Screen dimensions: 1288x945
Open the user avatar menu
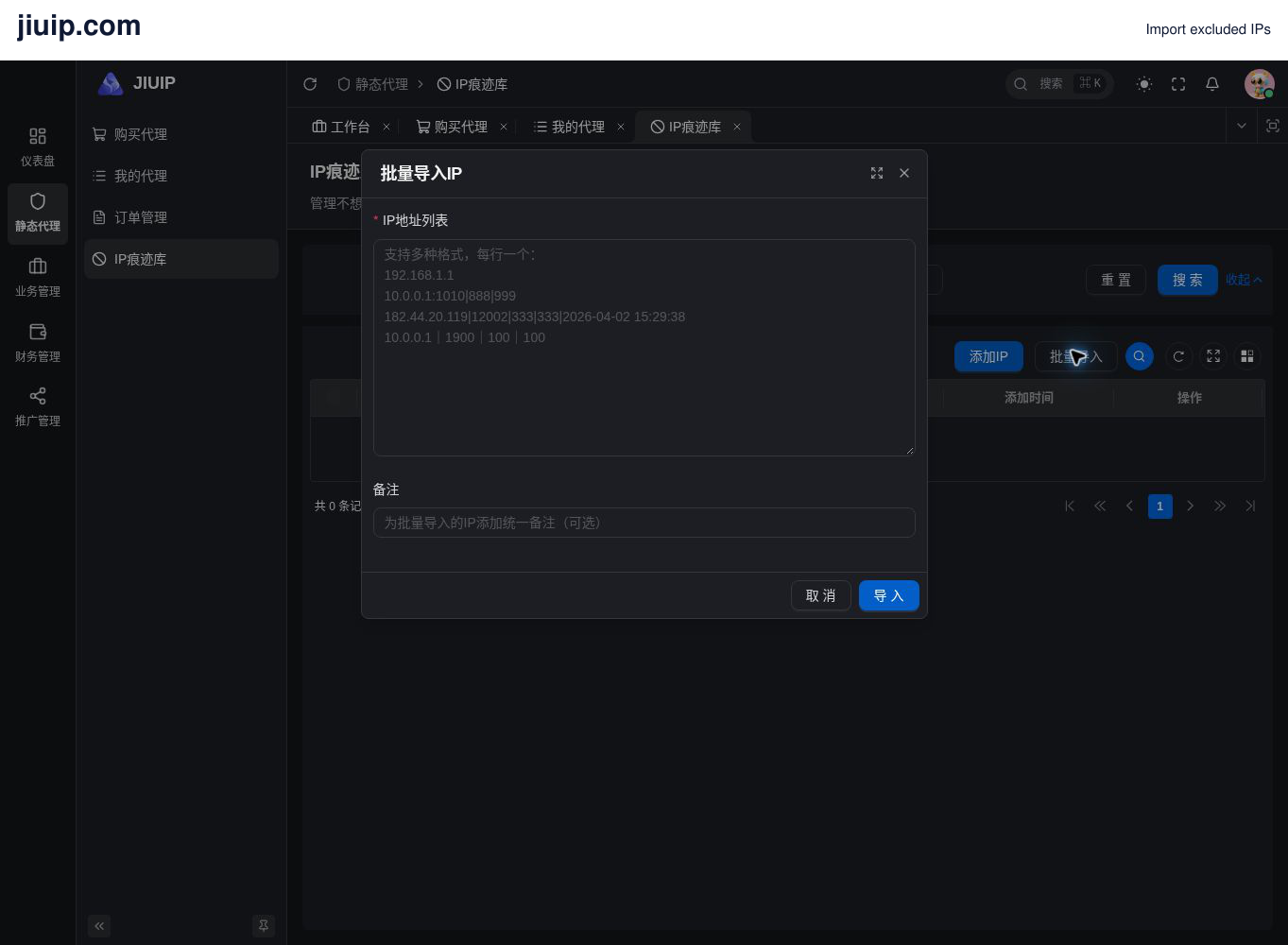[x=1260, y=84]
